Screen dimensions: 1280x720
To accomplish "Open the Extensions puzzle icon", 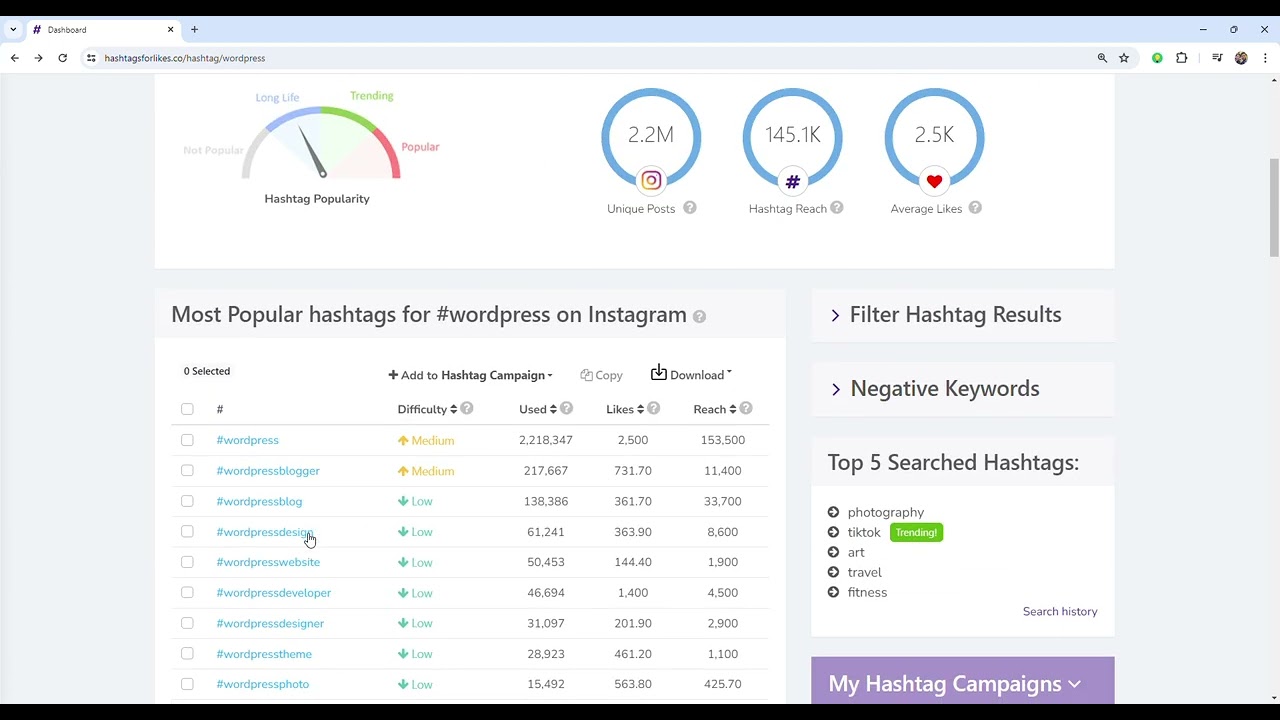I will (x=1181, y=58).
